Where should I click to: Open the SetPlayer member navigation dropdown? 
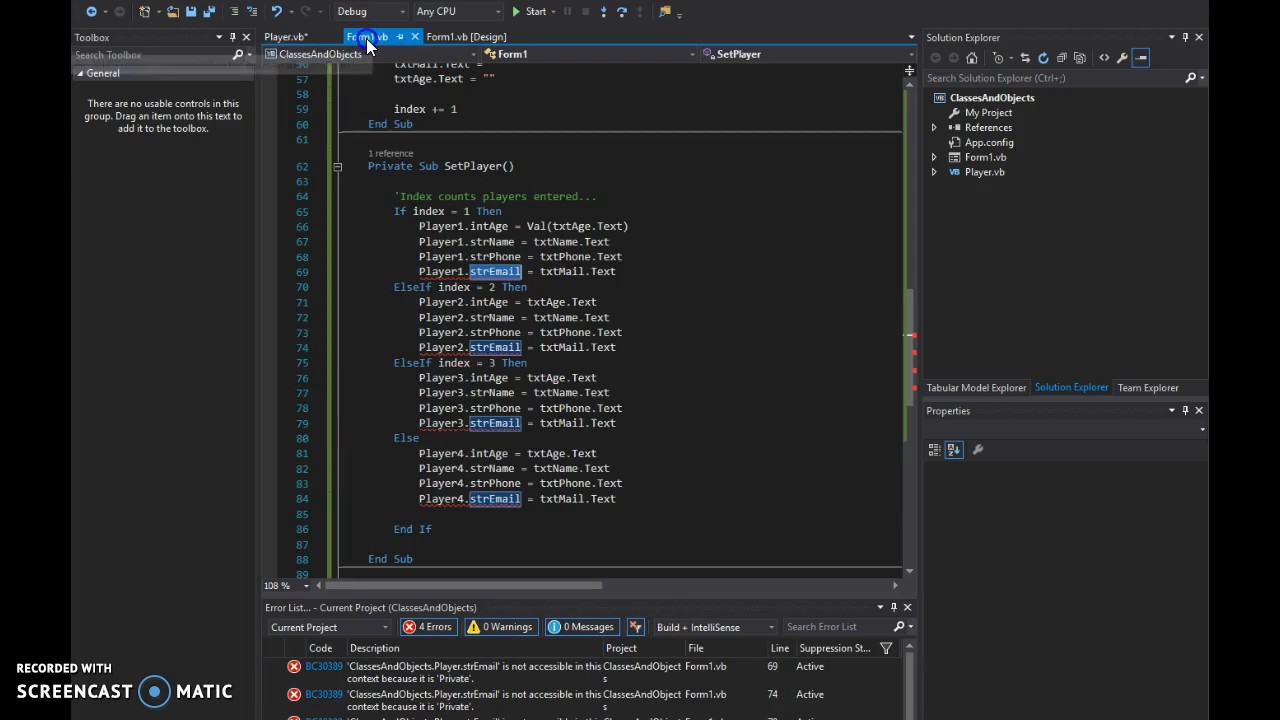tap(807, 54)
